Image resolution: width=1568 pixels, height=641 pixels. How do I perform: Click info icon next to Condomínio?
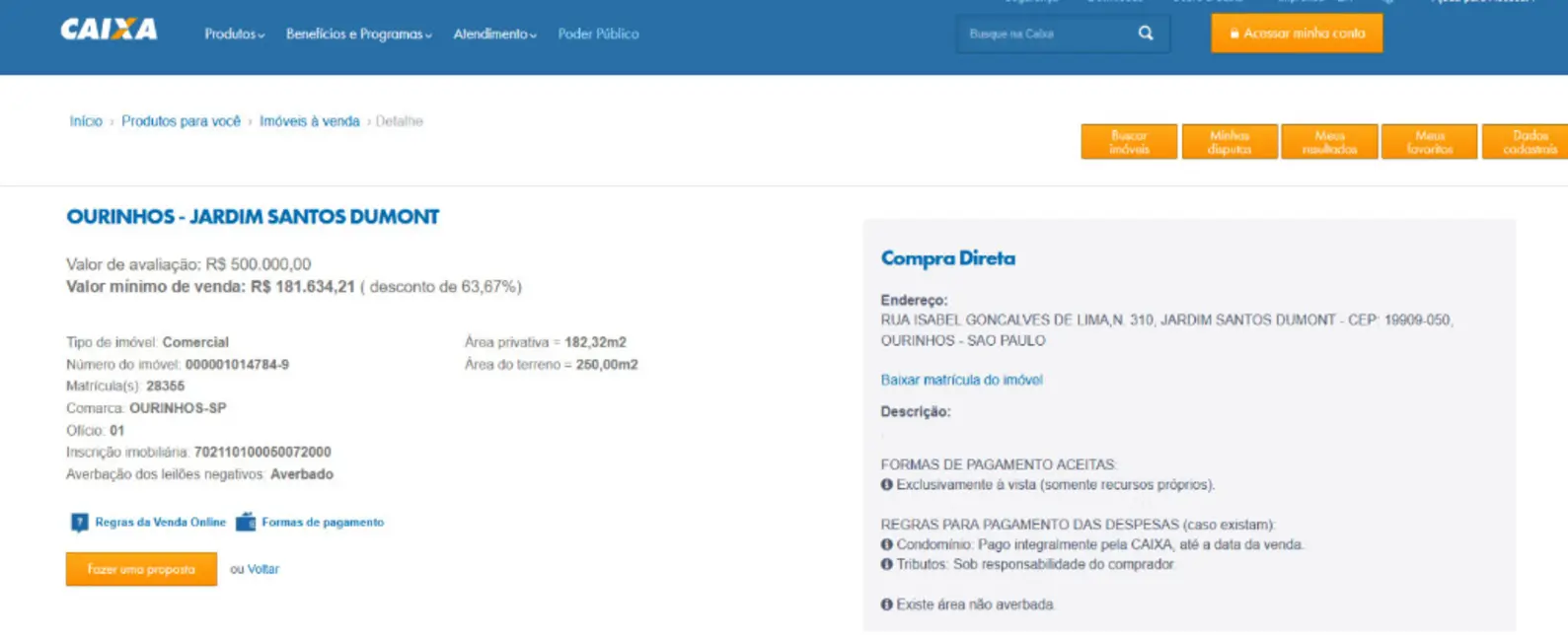click(886, 544)
